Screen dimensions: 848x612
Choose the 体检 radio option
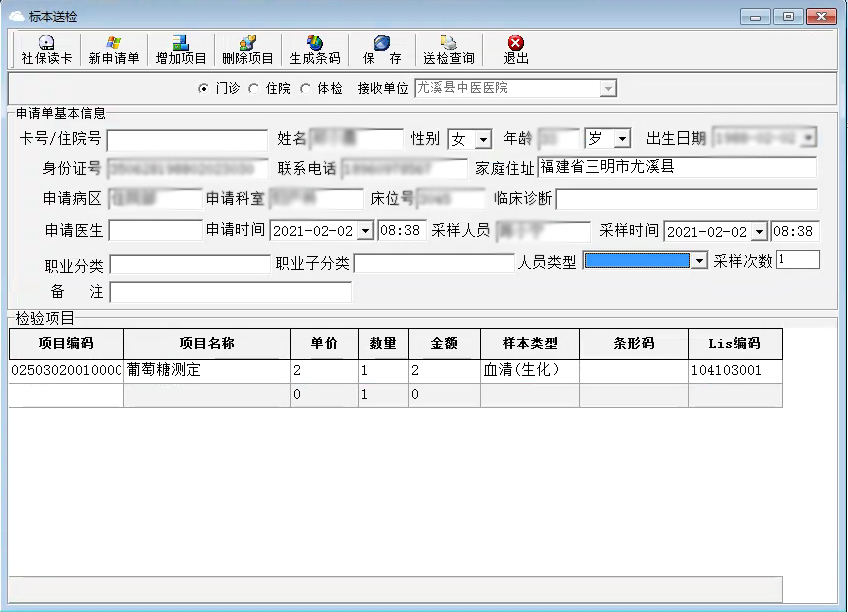305,88
